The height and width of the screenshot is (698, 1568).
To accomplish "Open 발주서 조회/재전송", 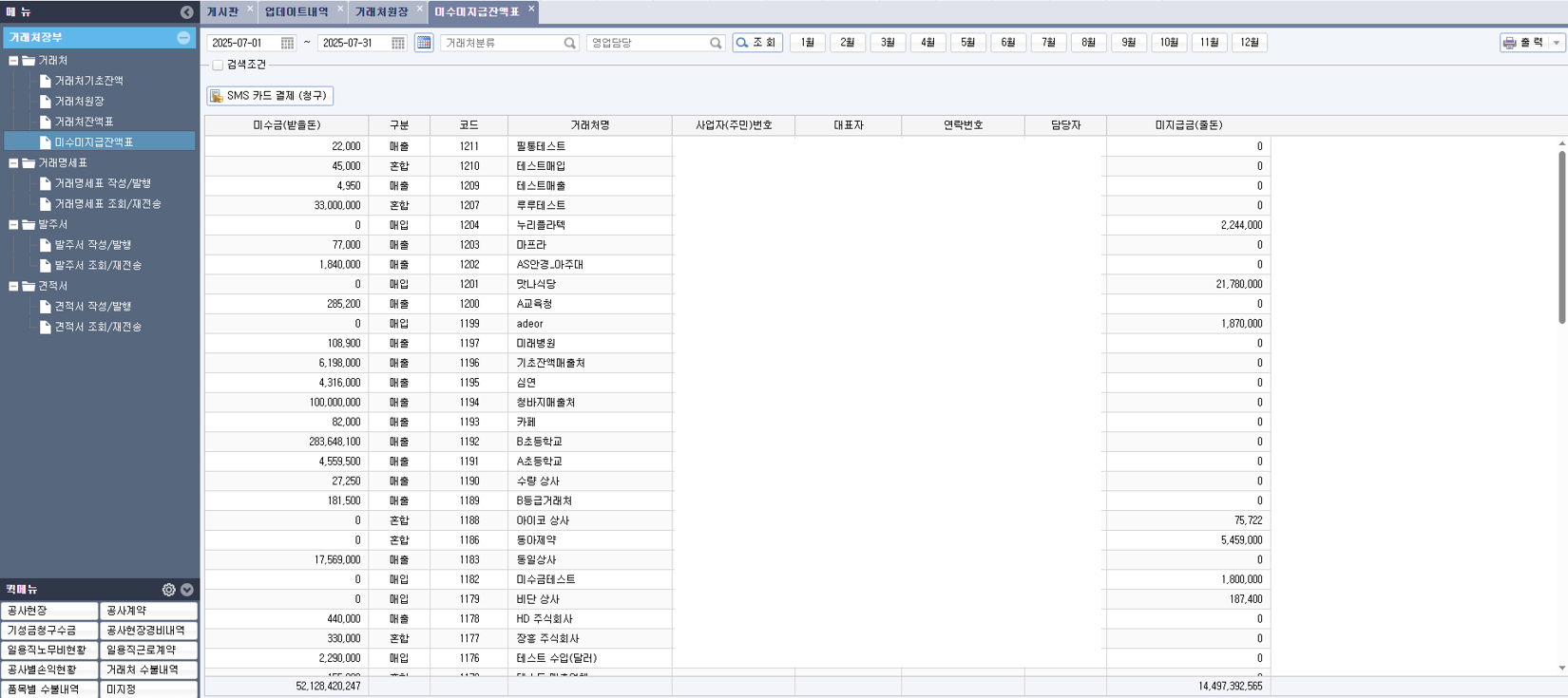I will coord(98,266).
